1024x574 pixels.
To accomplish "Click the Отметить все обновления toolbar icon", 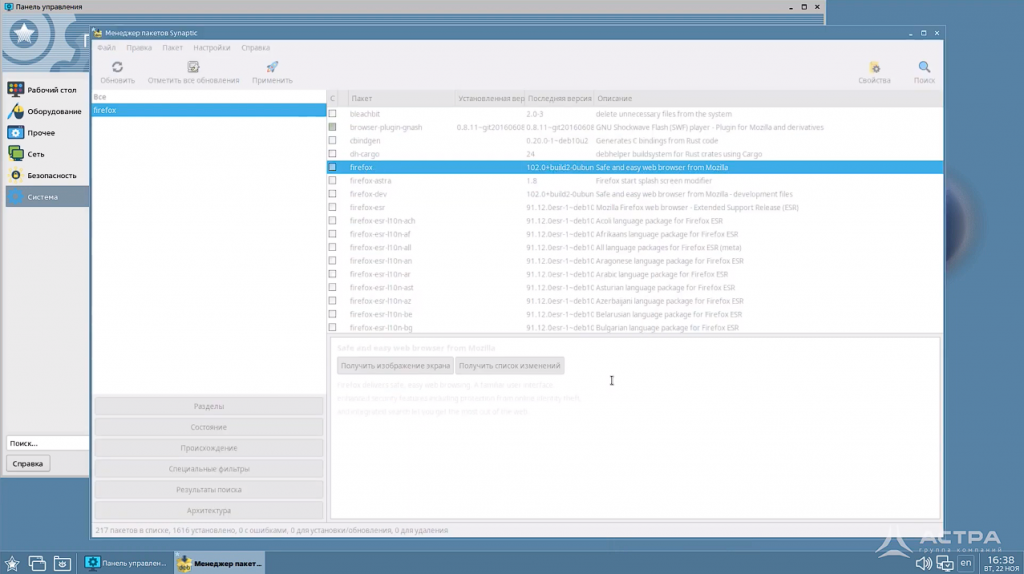I will (193, 67).
